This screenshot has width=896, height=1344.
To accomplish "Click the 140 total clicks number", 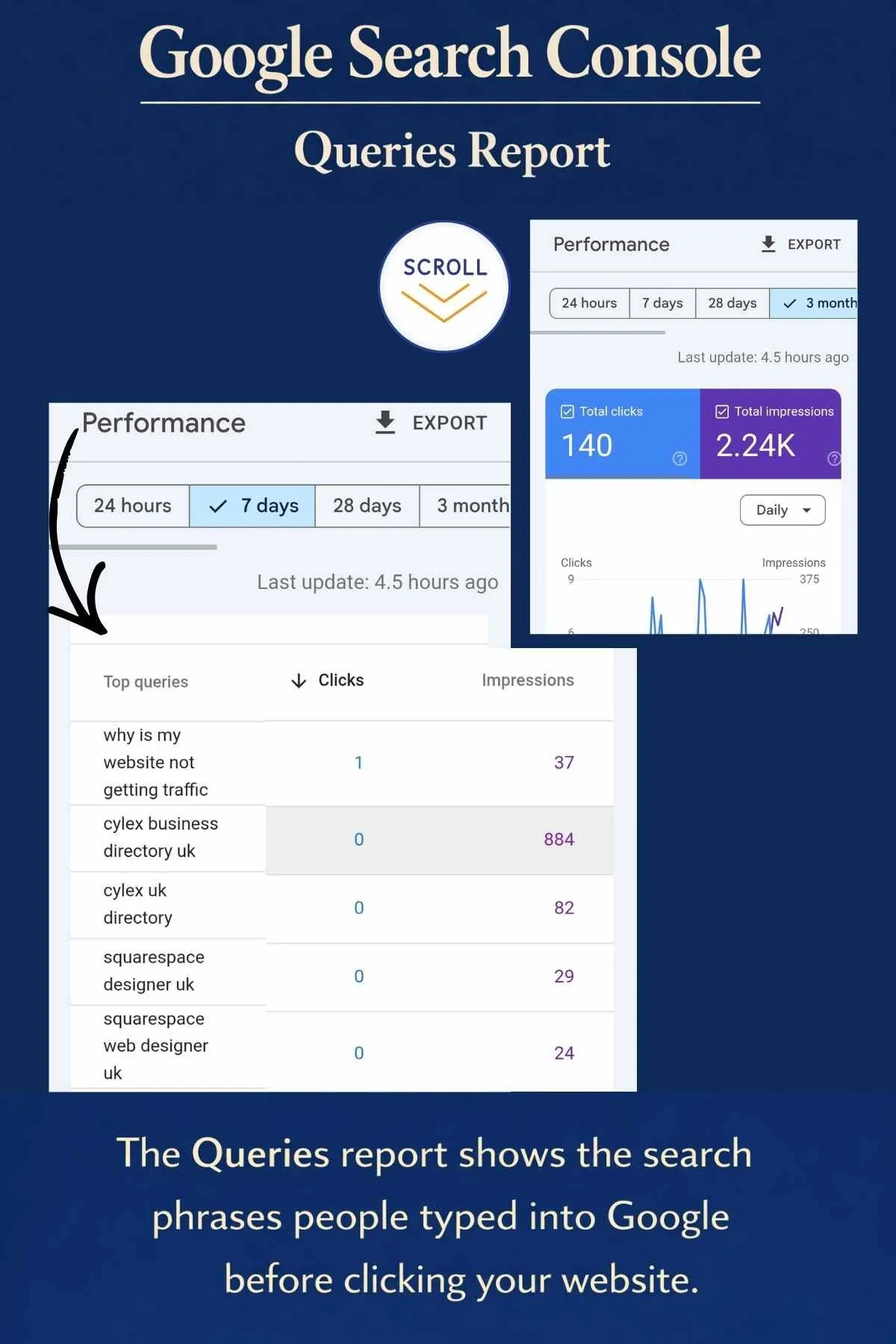I will click(587, 446).
